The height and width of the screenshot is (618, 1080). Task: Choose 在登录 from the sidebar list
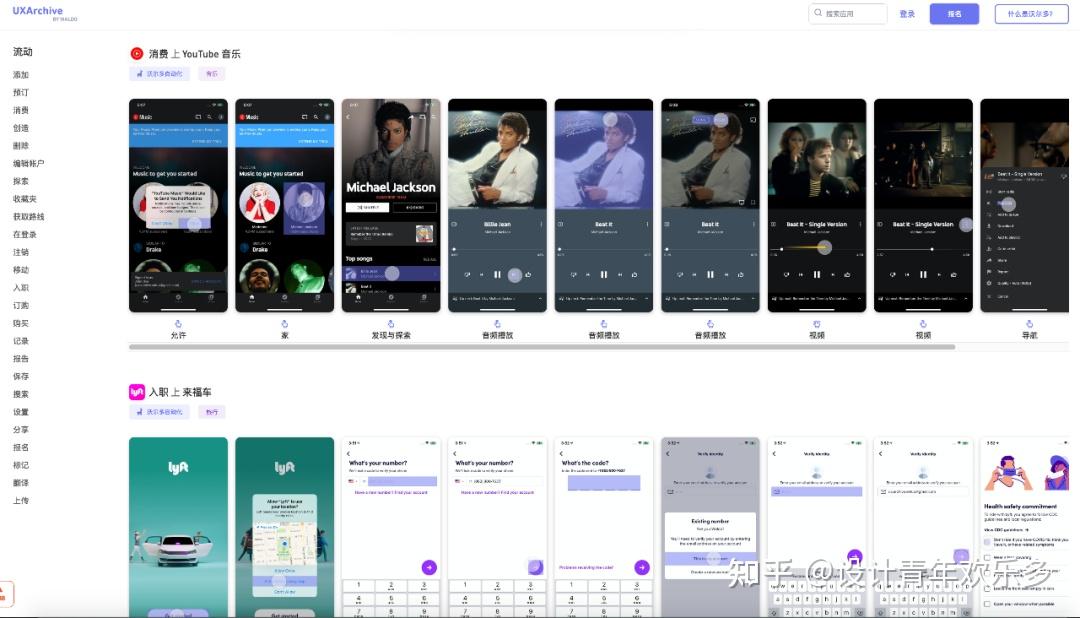pyautogui.click(x=25, y=234)
